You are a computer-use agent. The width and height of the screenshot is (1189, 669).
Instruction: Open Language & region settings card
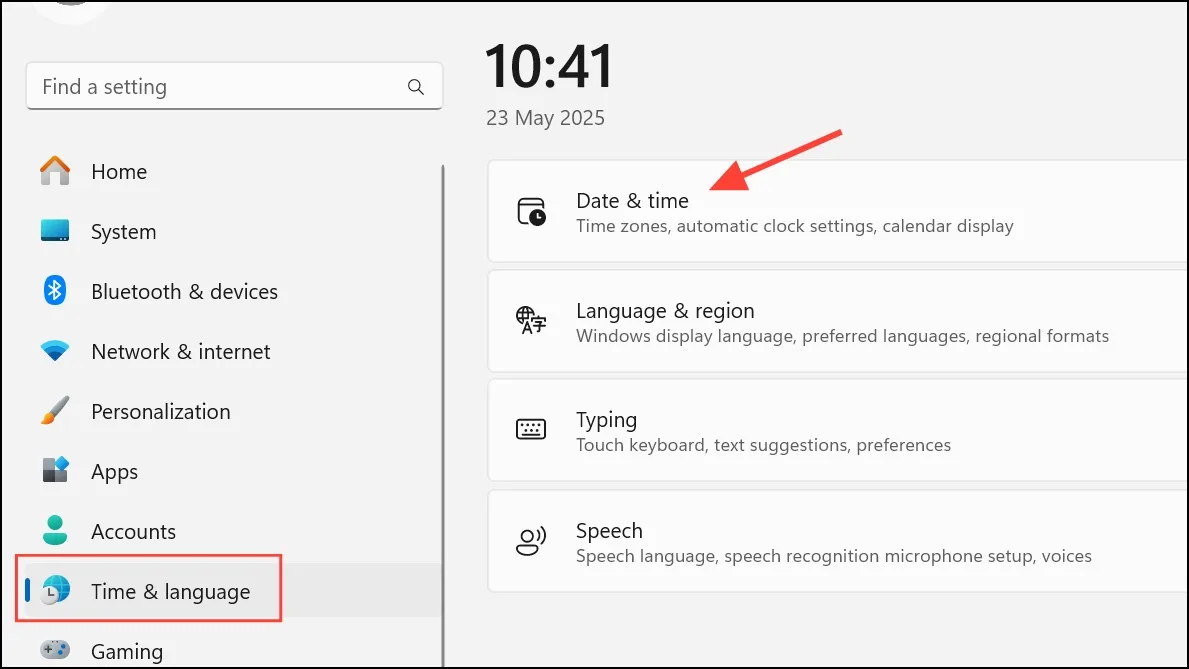[838, 322]
